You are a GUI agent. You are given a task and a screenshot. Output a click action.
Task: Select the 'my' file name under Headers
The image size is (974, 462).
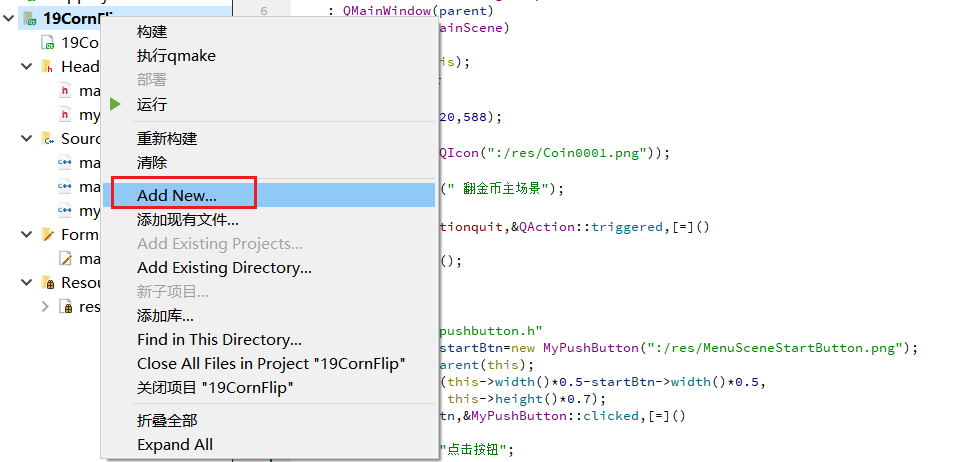tap(89, 115)
